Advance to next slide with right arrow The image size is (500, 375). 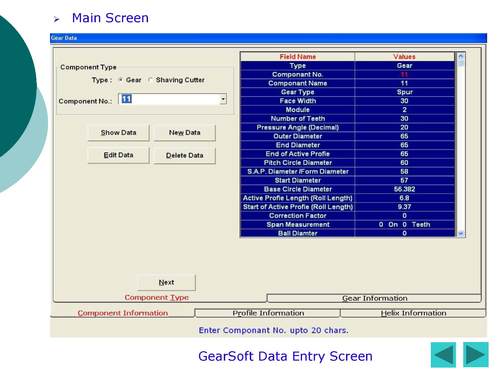tap(476, 355)
